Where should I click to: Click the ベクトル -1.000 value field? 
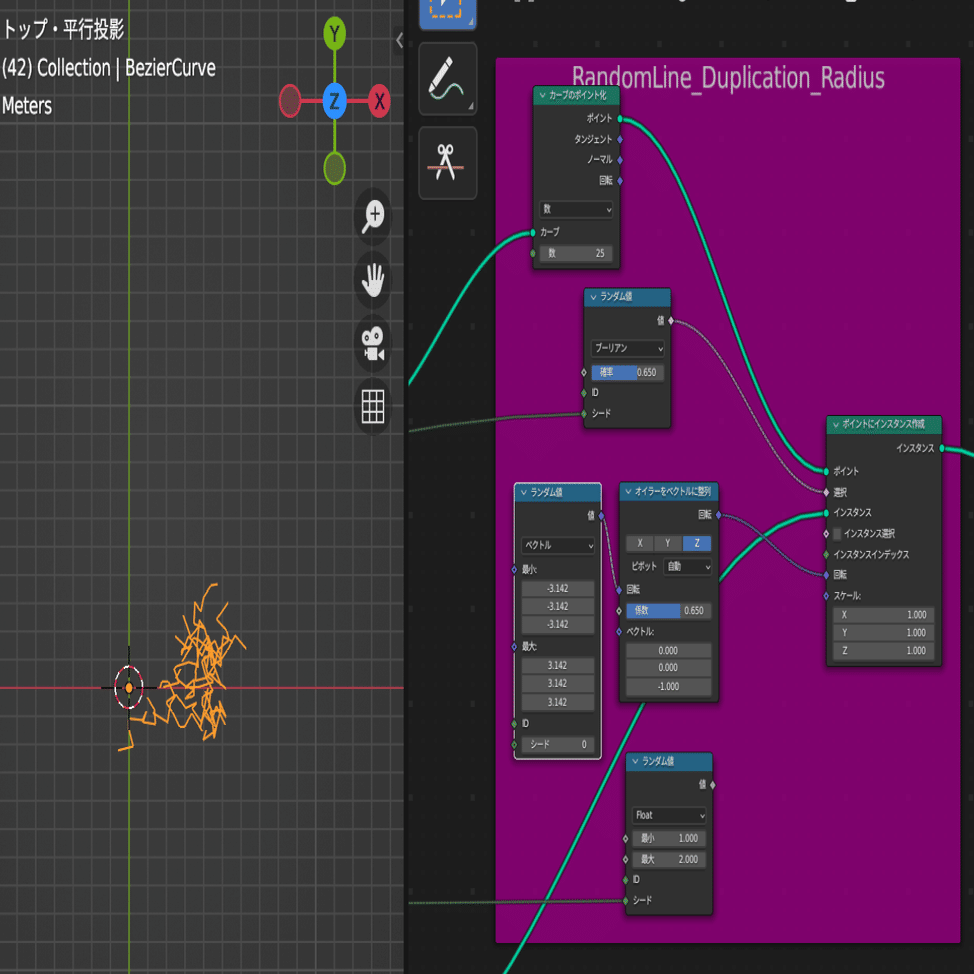[669, 687]
